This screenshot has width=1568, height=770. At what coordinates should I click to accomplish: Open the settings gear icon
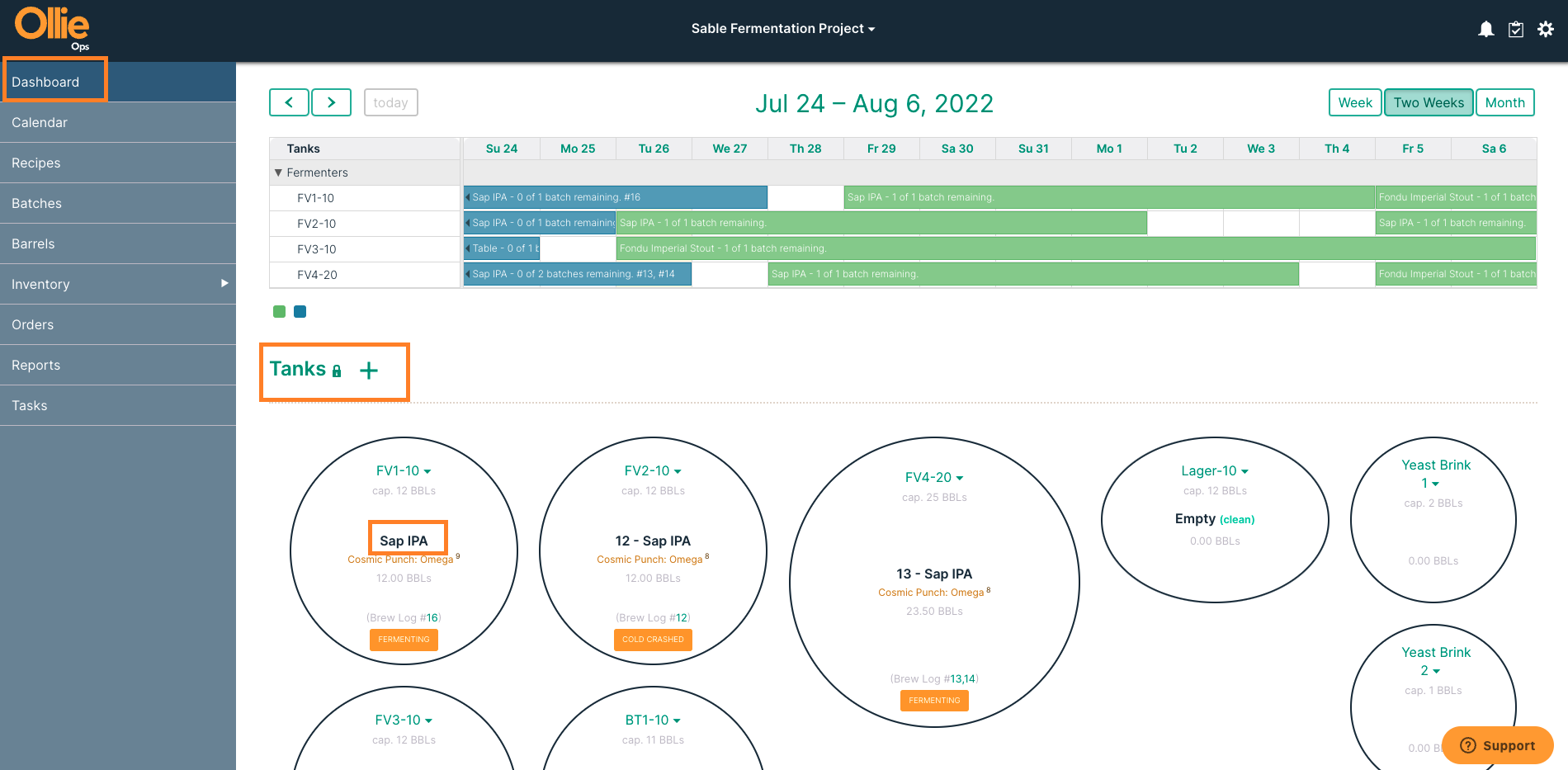coord(1546,30)
